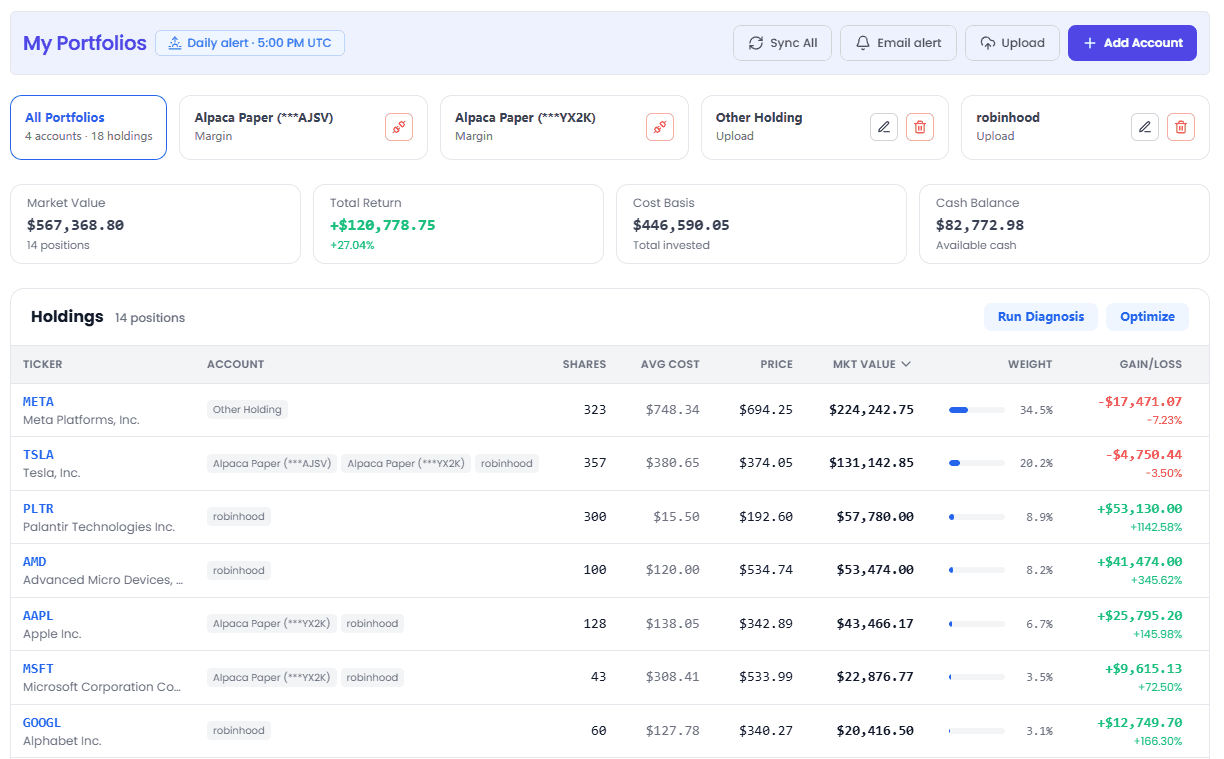Add a new account
Viewport: 1224px width, 759px height.
coord(1132,43)
